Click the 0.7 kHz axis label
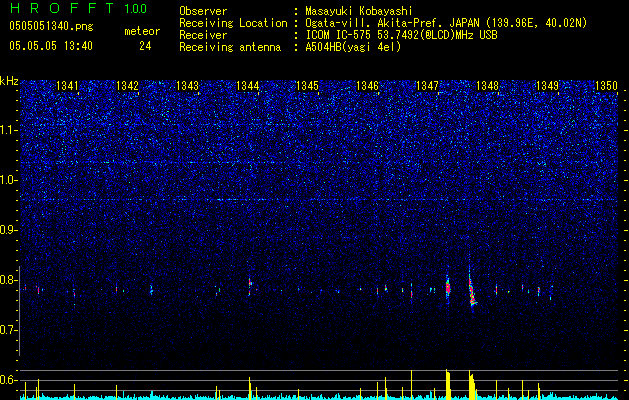Image resolution: width=629 pixels, height=400 pixels. point(9,330)
